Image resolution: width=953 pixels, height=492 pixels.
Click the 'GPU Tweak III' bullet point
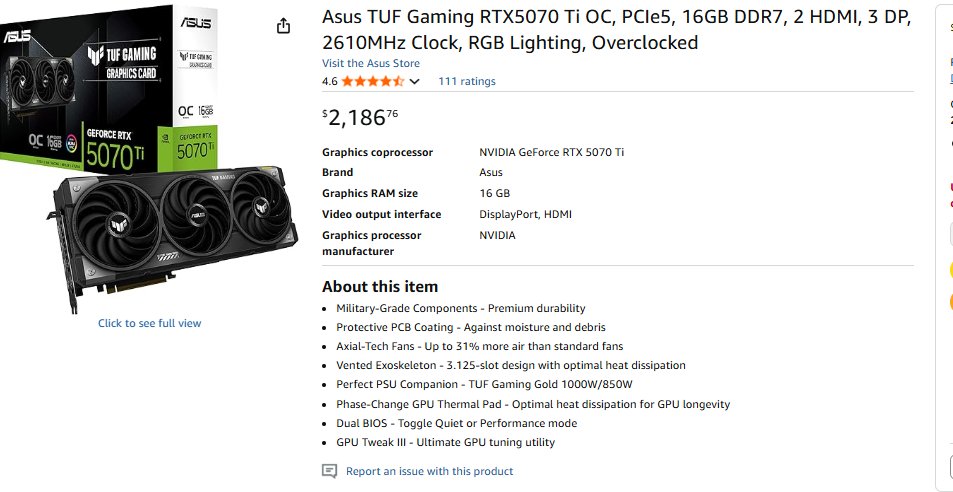tap(445, 442)
